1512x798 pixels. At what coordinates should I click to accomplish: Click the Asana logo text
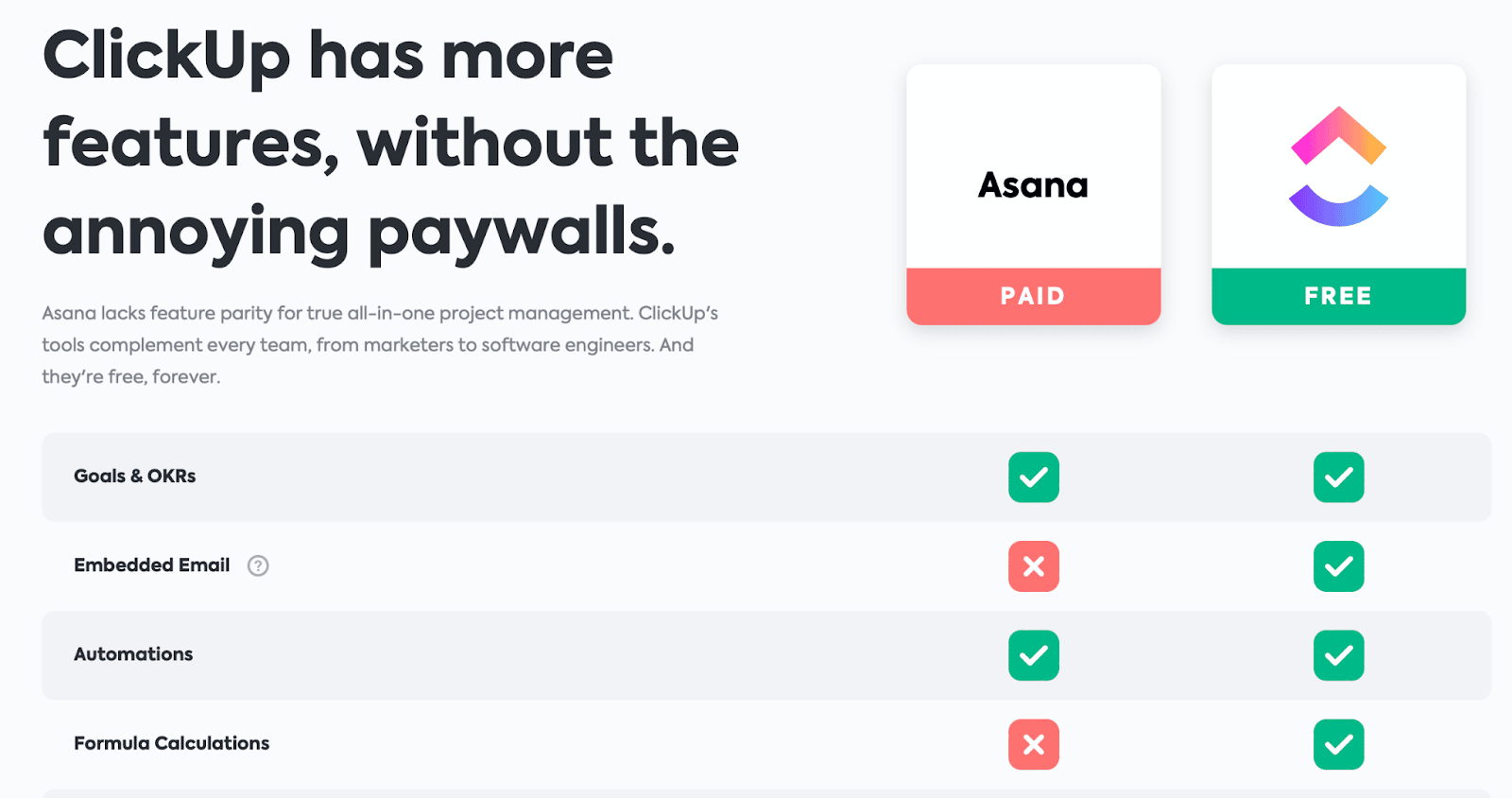click(1033, 184)
